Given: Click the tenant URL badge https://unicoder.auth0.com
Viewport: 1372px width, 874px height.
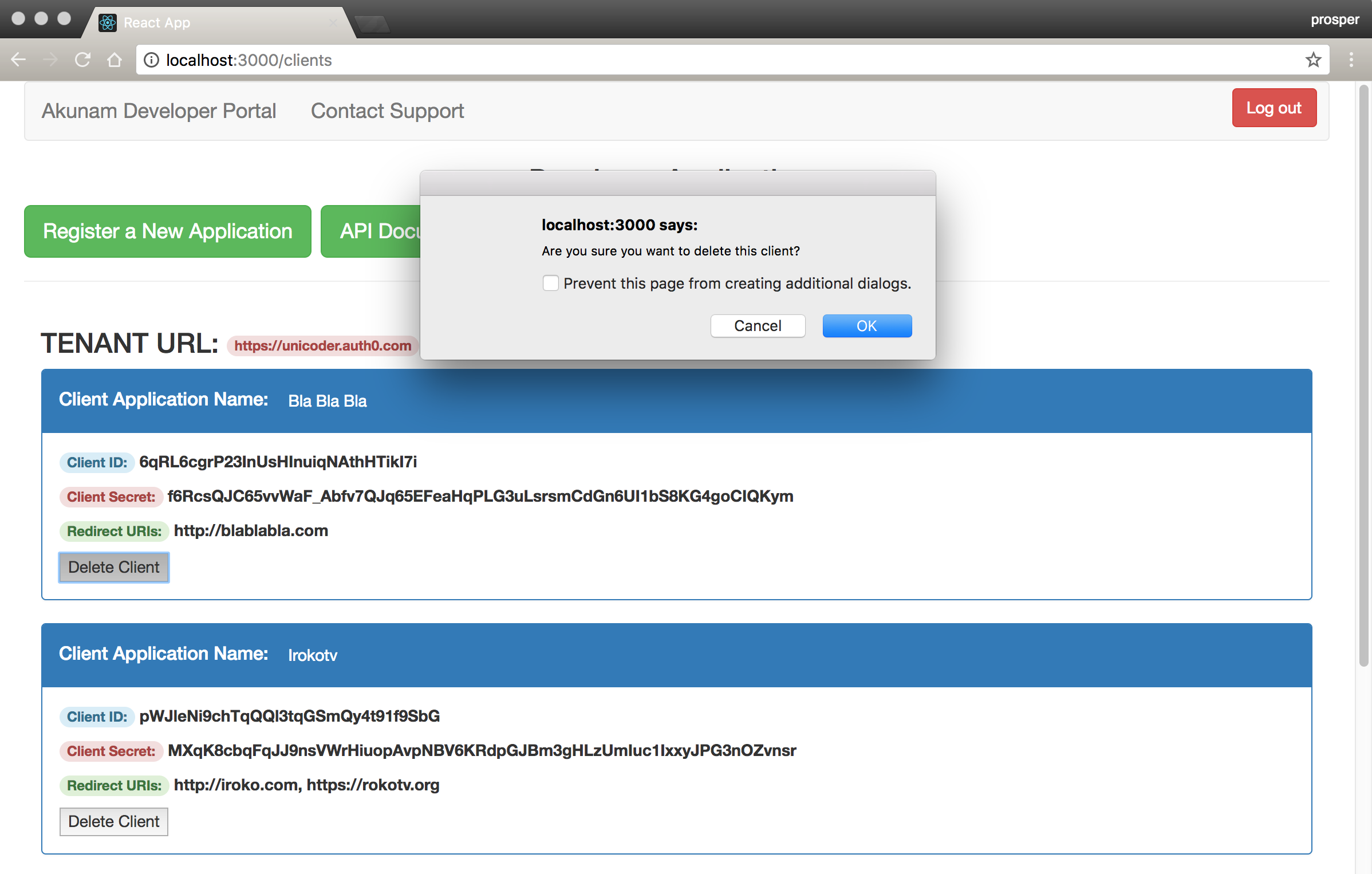Looking at the screenshot, I should [x=322, y=345].
